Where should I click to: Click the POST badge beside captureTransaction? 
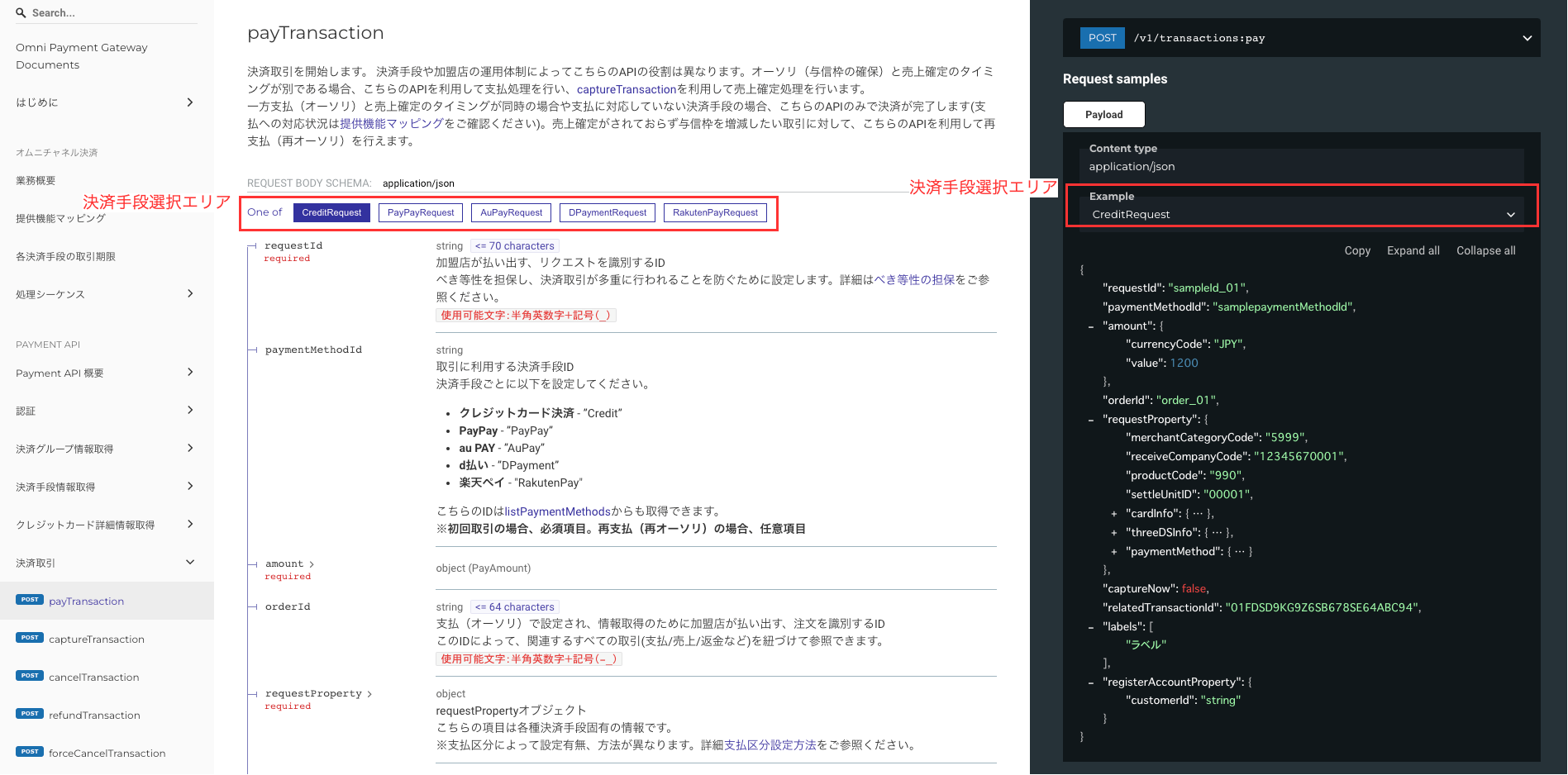30,638
